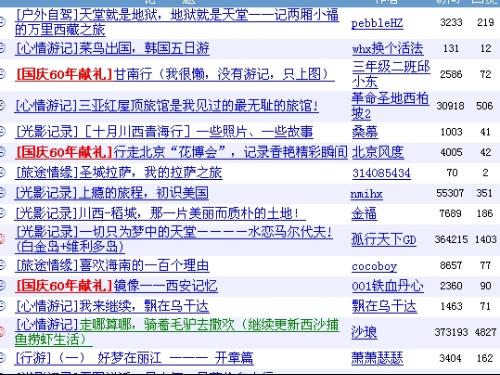Visit author 三年级二班邱小东's profile
This screenshot has height=375, width=500.
pos(391,74)
